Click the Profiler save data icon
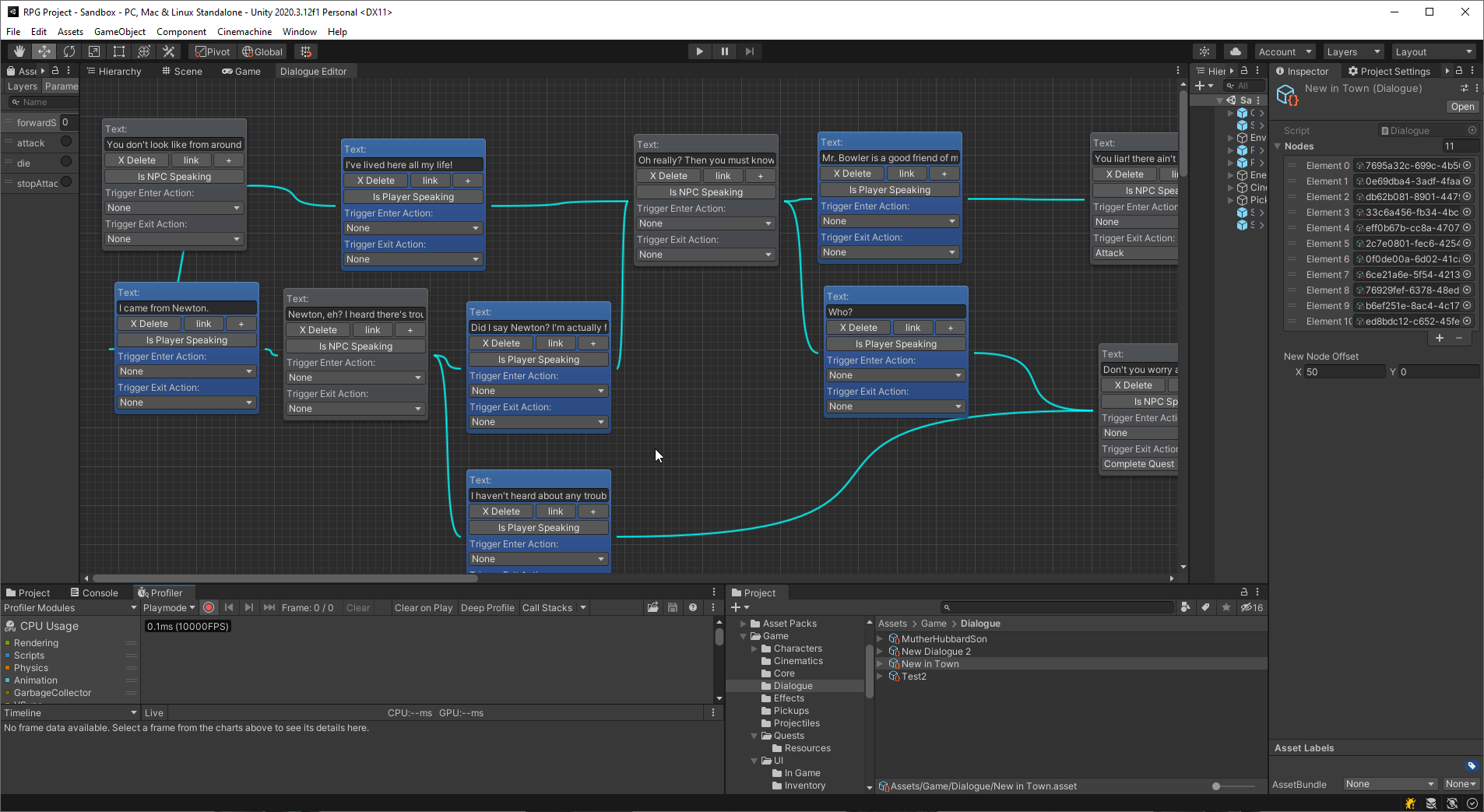 (672, 607)
